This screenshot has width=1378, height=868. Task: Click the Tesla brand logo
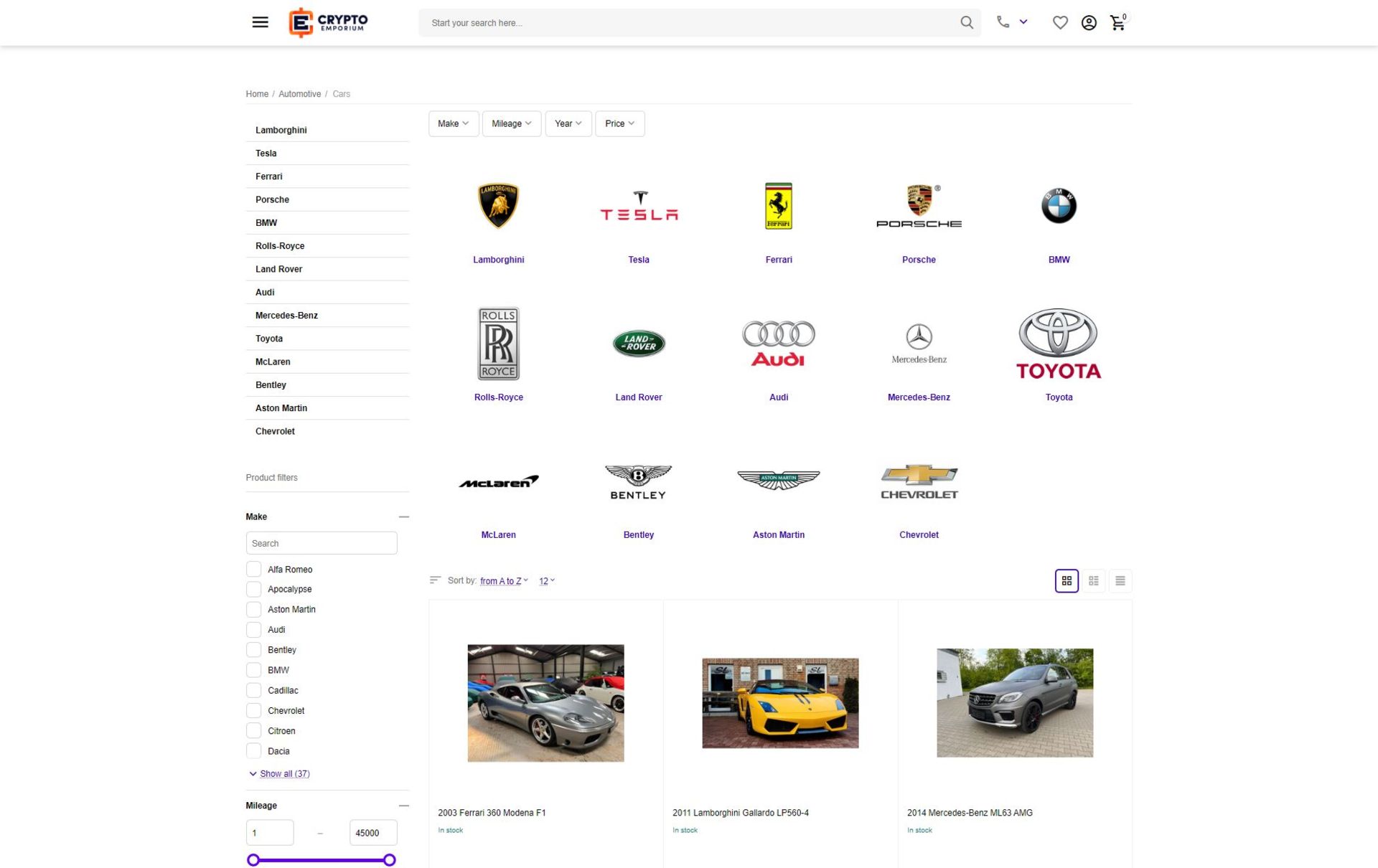[x=639, y=206]
